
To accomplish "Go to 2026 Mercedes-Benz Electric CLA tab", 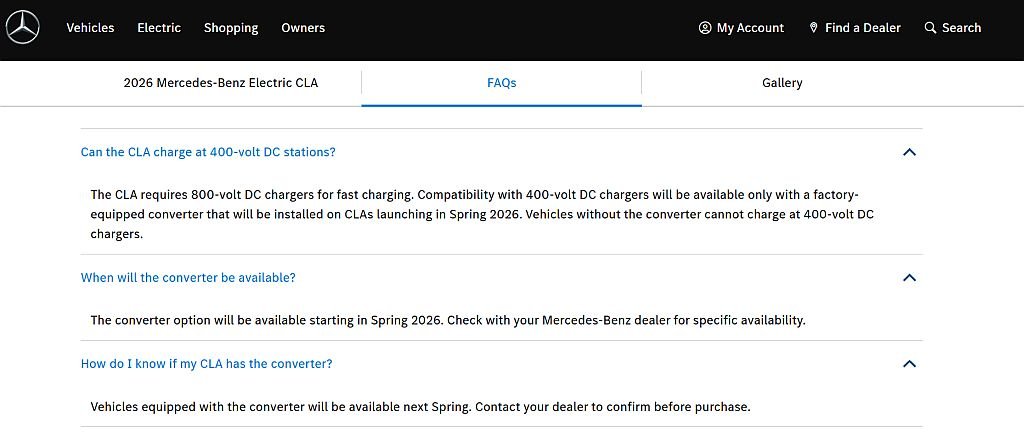I will (x=221, y=83).
